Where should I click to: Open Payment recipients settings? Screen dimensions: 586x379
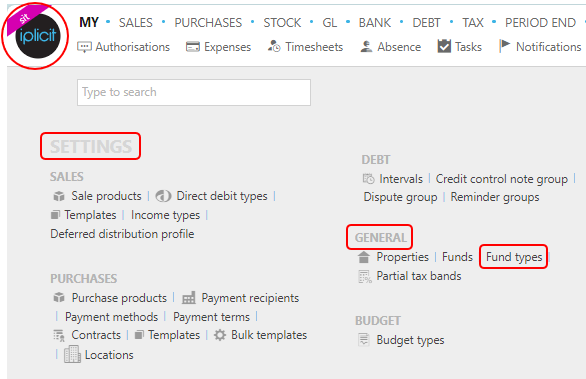click(x=250, y=298)
